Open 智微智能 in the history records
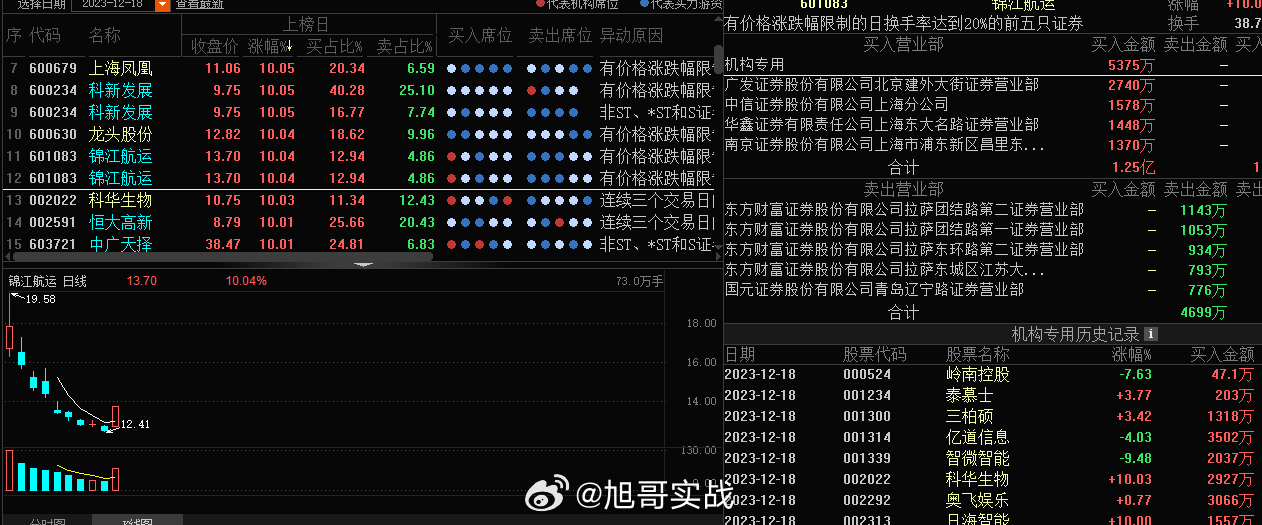 [x=977, y=459]
